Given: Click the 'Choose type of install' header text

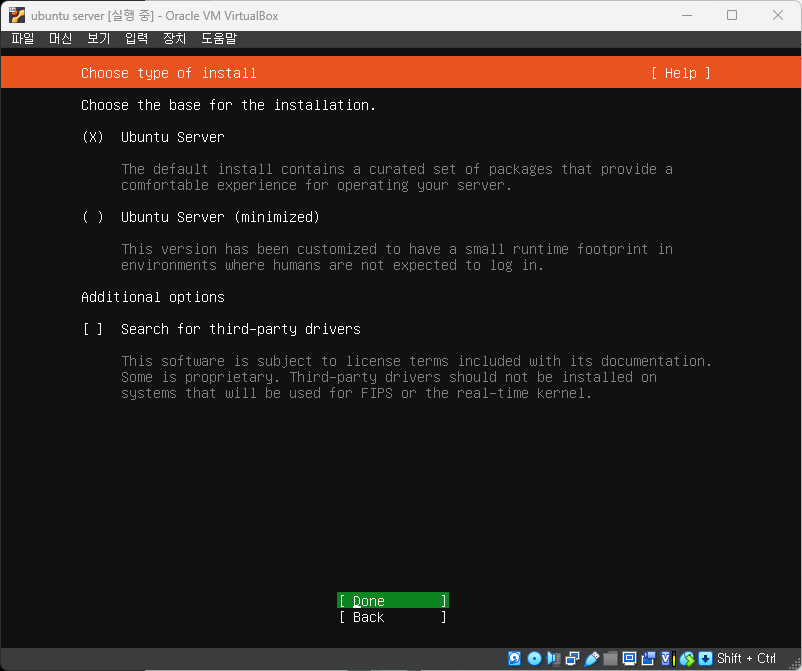Looking at the screenshot, I should [169, 73].
